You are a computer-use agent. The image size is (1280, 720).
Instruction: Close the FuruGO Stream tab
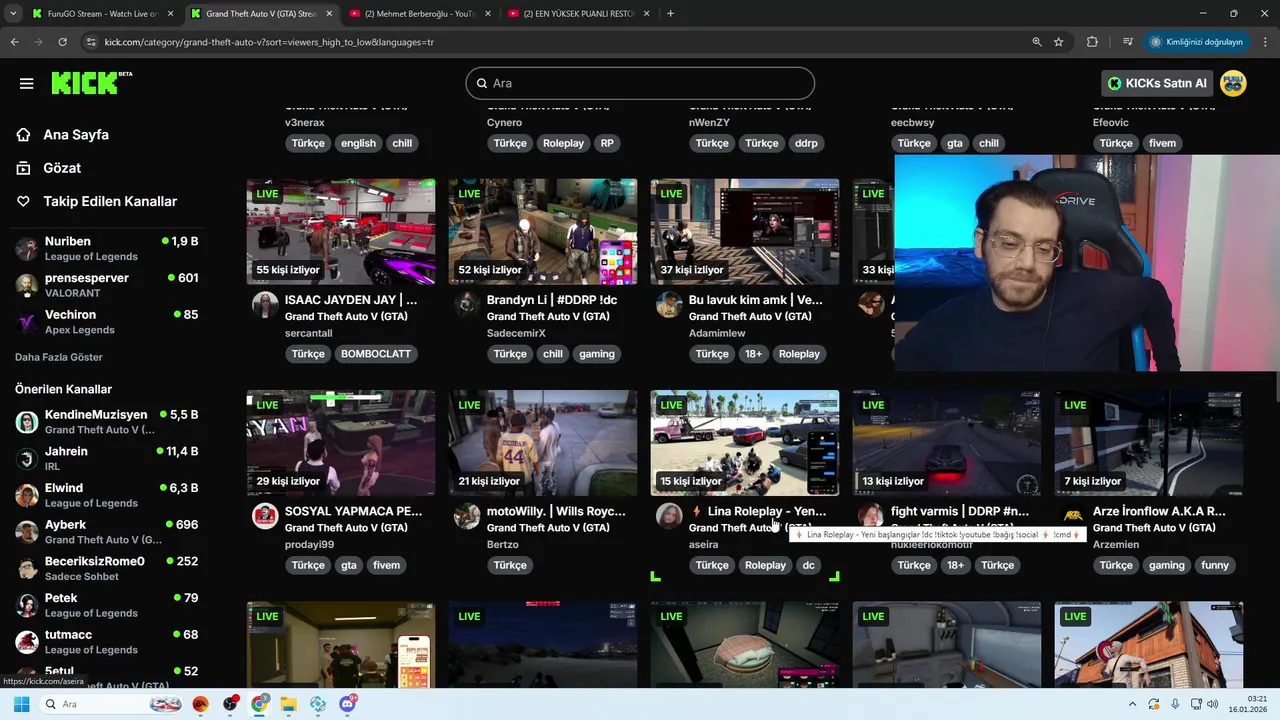click(x=171, y=14)
